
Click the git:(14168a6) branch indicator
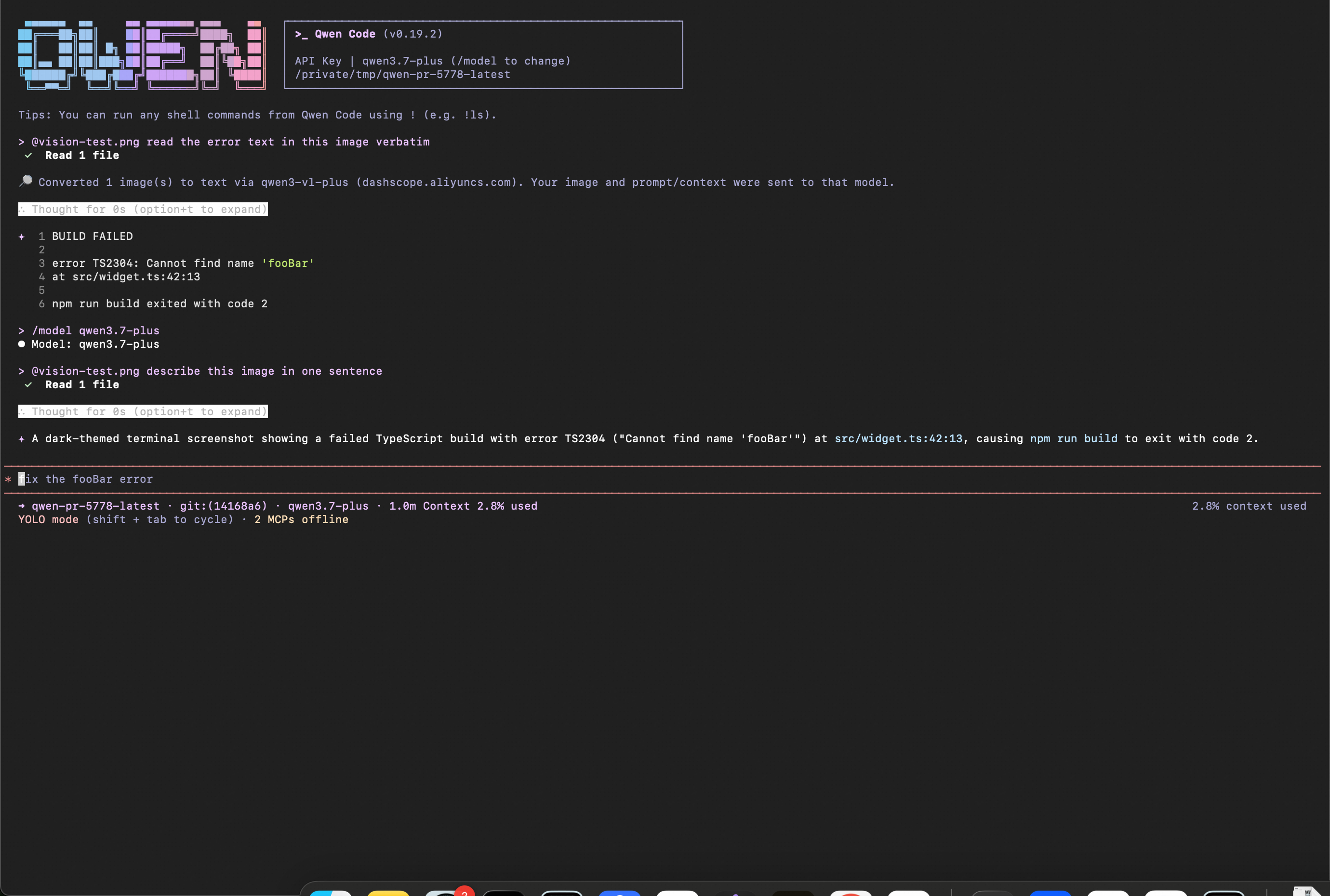[x=224, y=506]
